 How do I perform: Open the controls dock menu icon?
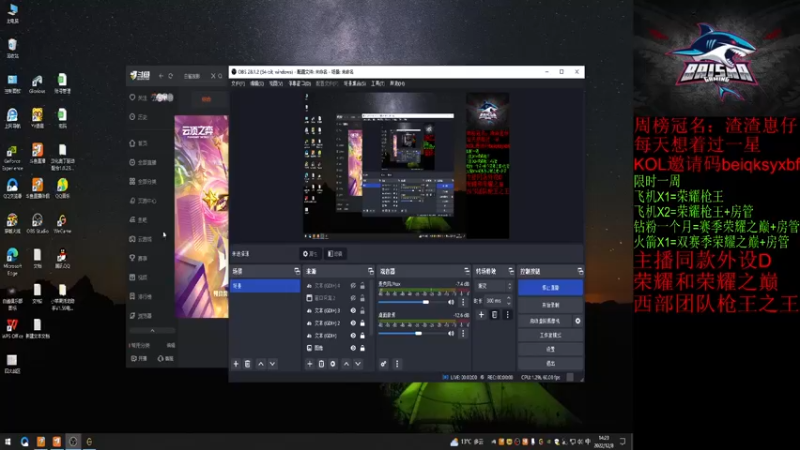[x=580, y=271]
